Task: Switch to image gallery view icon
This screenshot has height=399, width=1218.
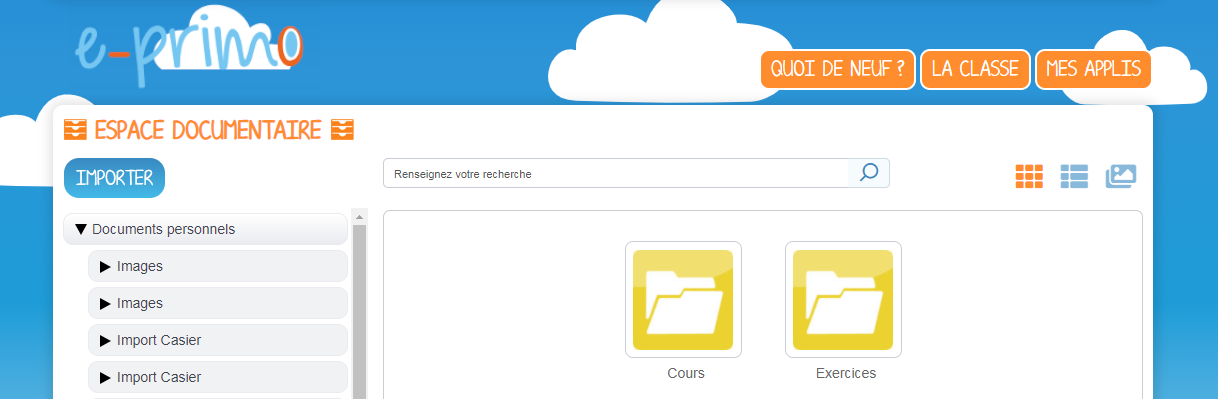Action: 1121,176
